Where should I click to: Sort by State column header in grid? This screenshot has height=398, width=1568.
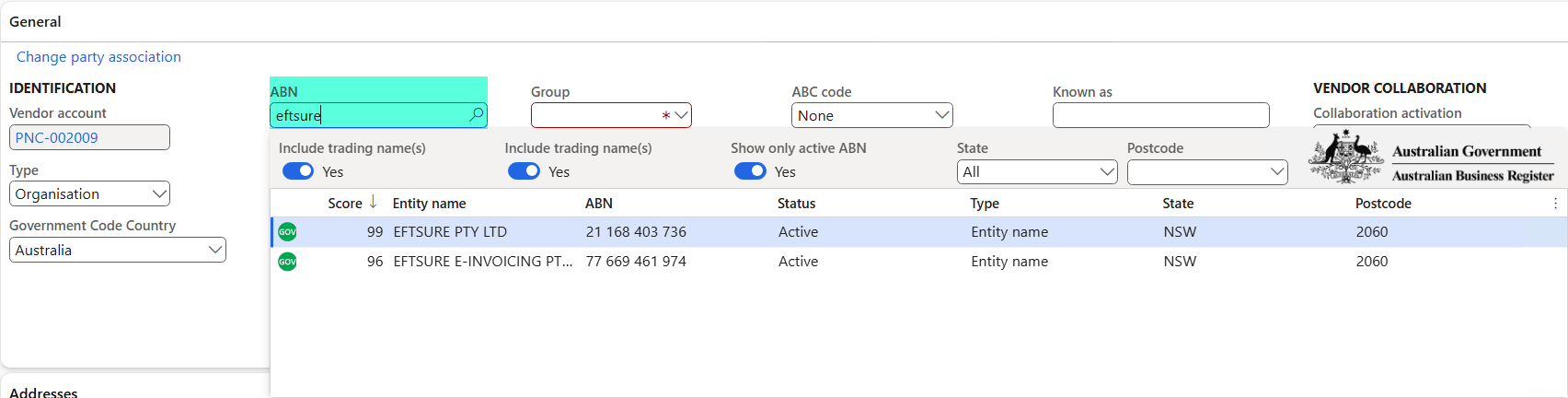[x=1178, y=204]
